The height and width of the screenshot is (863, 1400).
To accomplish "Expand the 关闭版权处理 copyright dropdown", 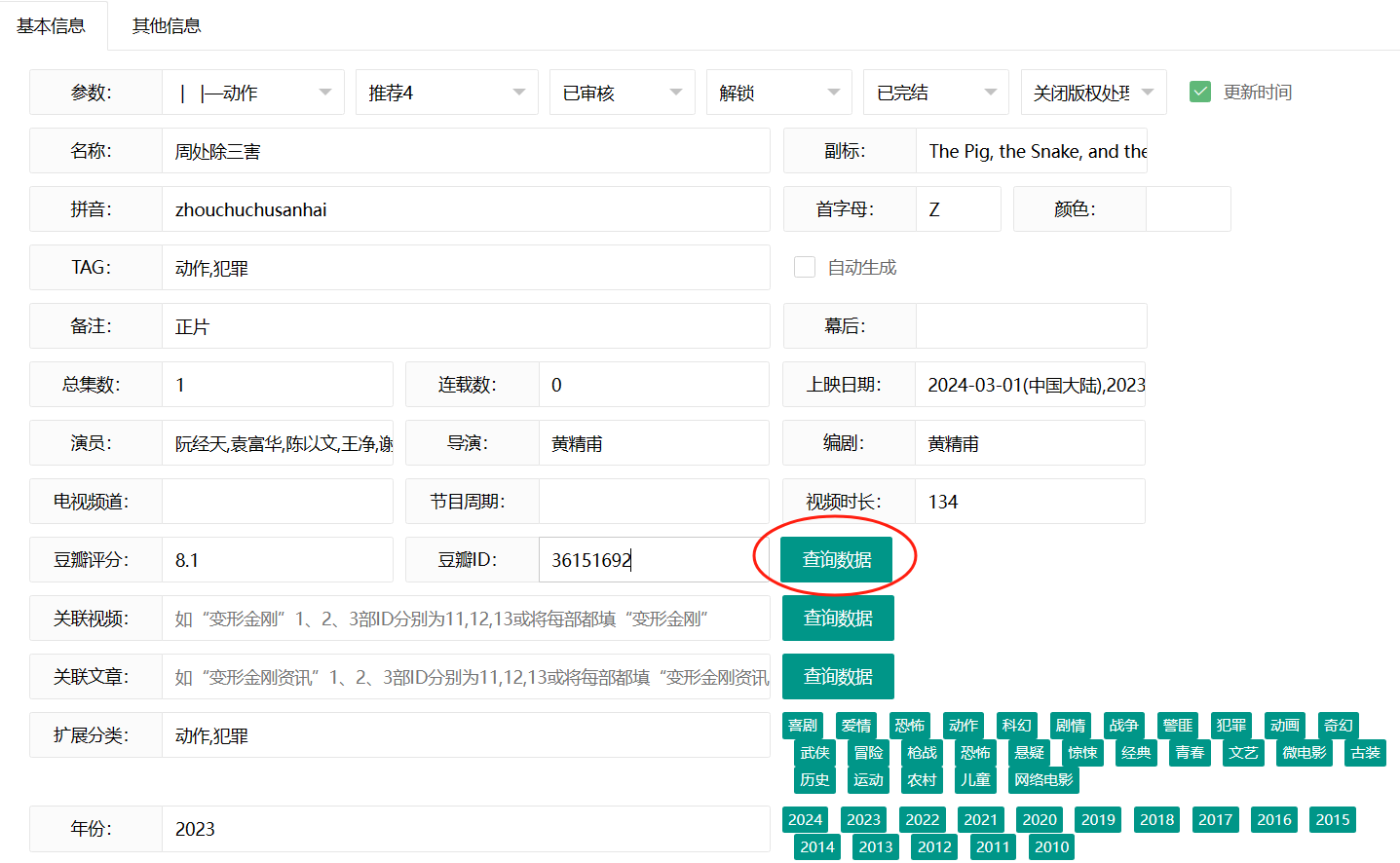I will tap(1093, 93).
